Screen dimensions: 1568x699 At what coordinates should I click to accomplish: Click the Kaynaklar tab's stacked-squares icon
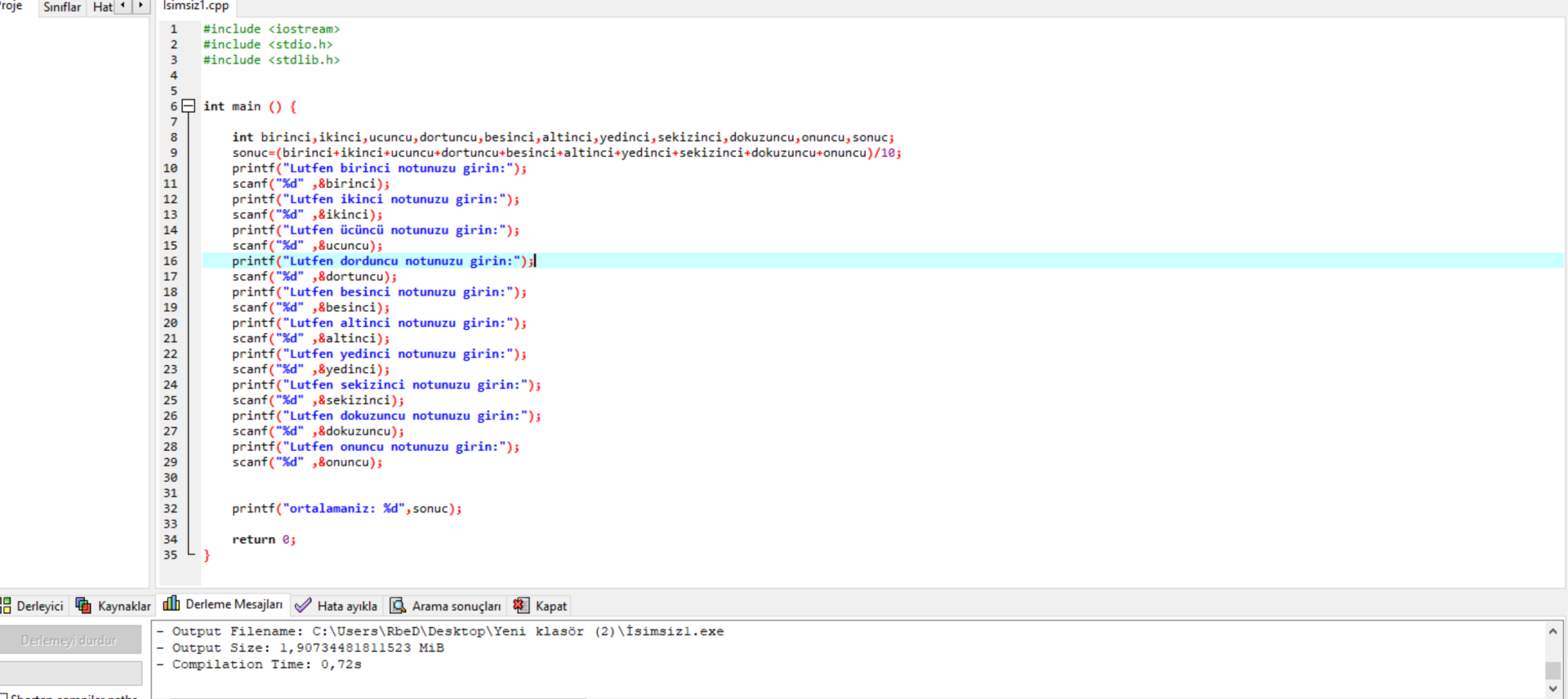click(x=83, y=605)
